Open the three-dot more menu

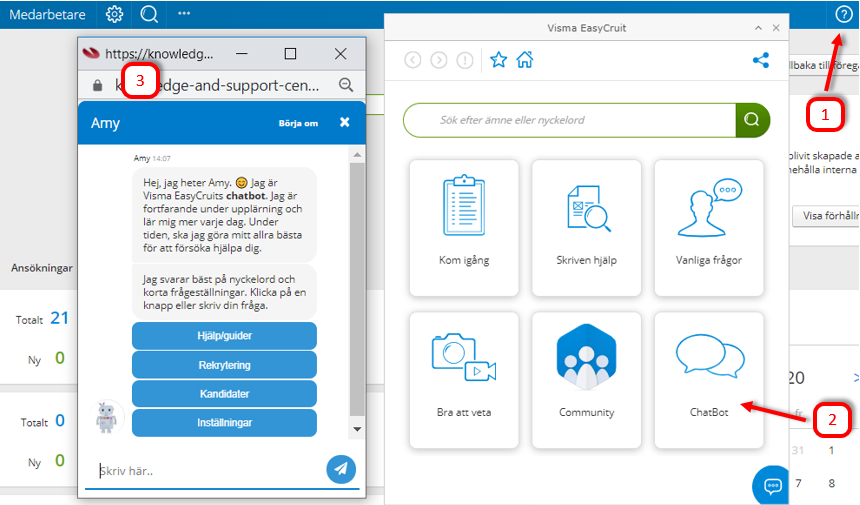184,14
